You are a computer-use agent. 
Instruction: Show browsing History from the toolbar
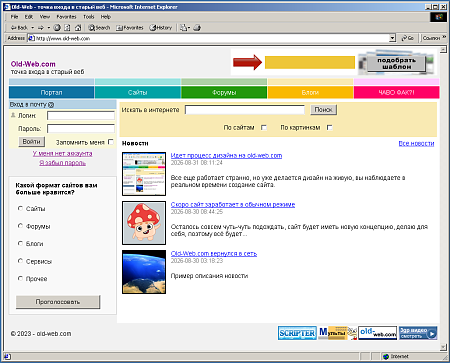pyautogui.click(x=160, y=28)
